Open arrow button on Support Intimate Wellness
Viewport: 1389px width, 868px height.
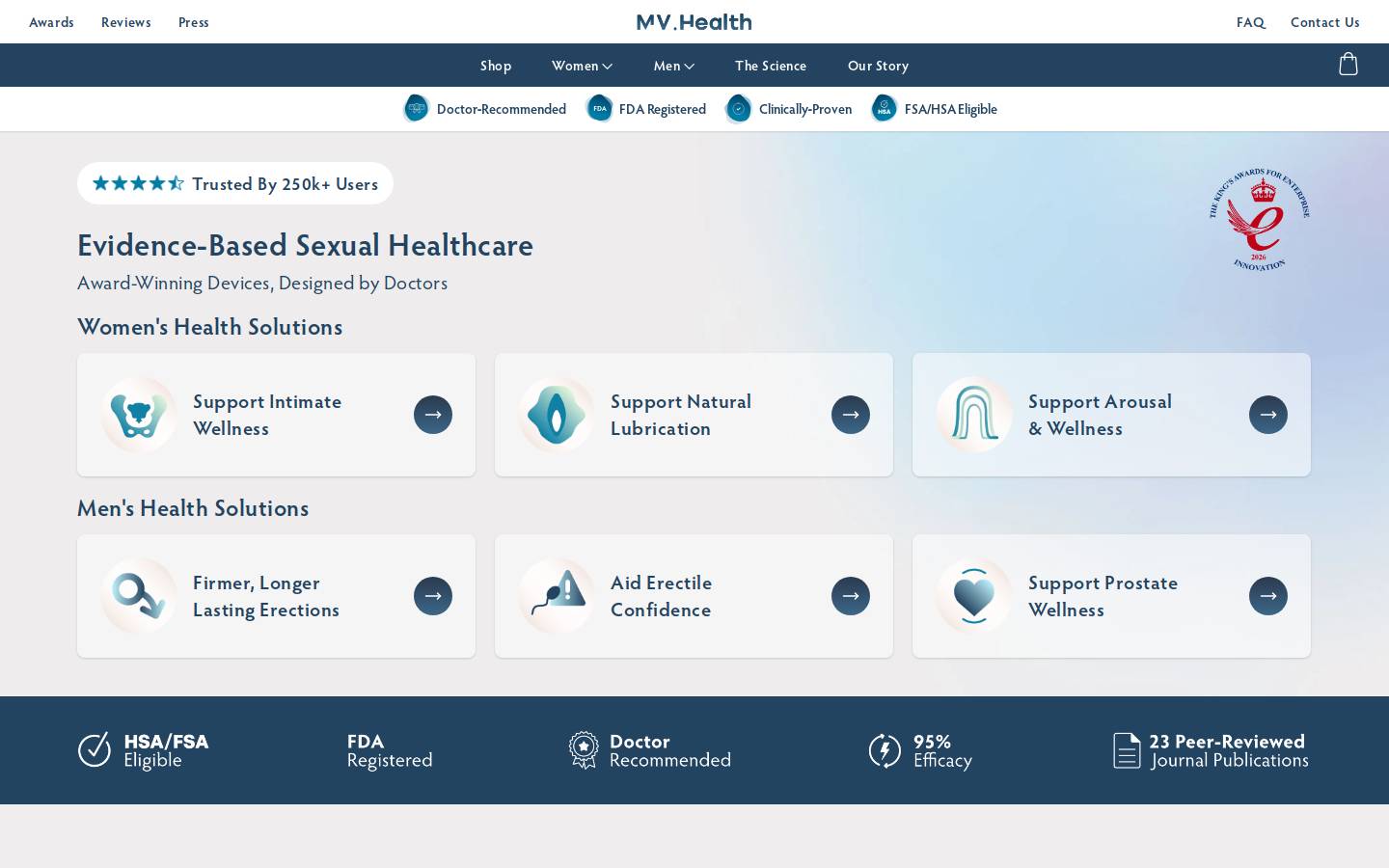click(433, 415)
